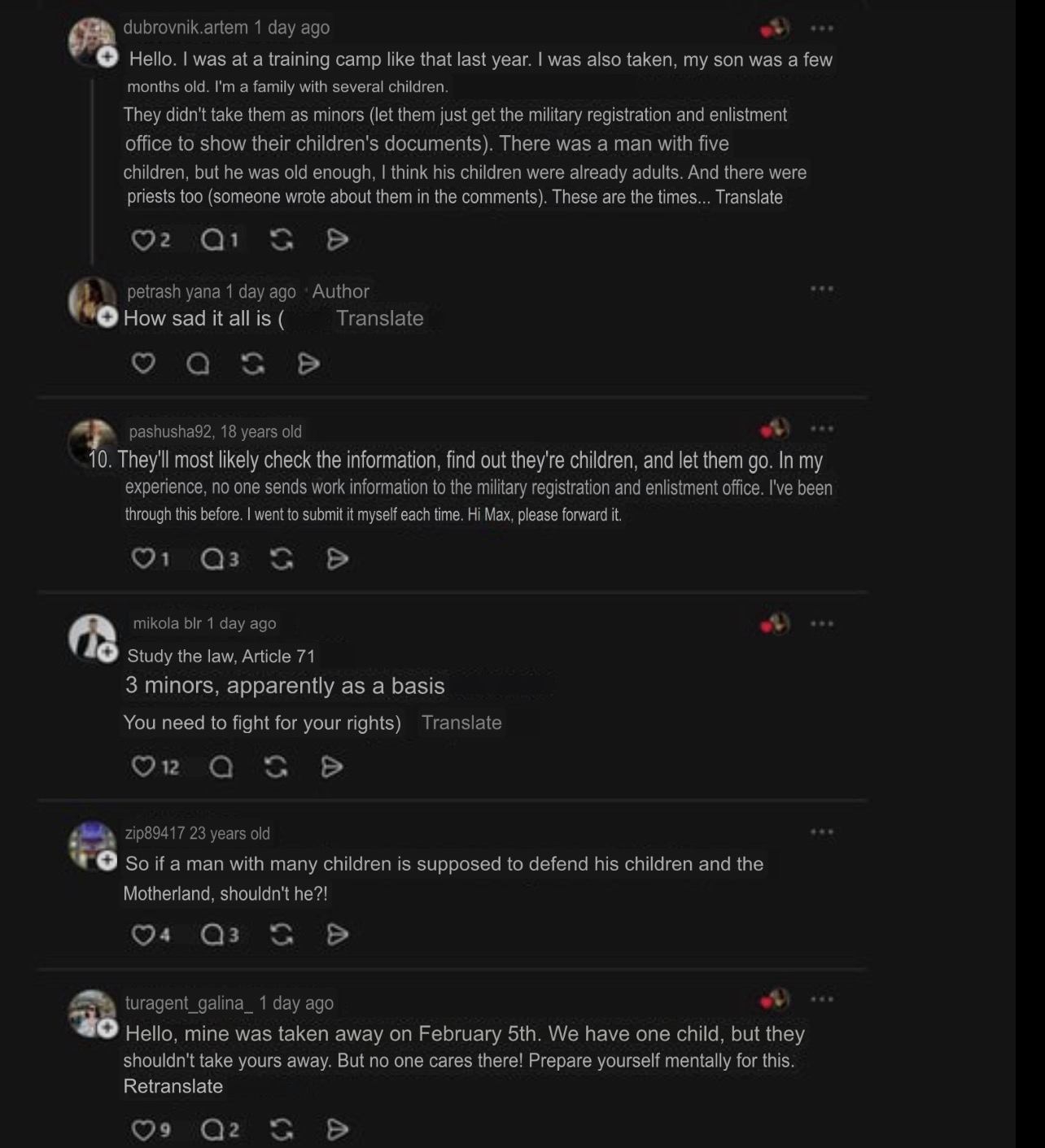Screen dimensions: 1045x1148
Task: Open dubrovnik.artem's profile via username
Action: pos(186,27)
